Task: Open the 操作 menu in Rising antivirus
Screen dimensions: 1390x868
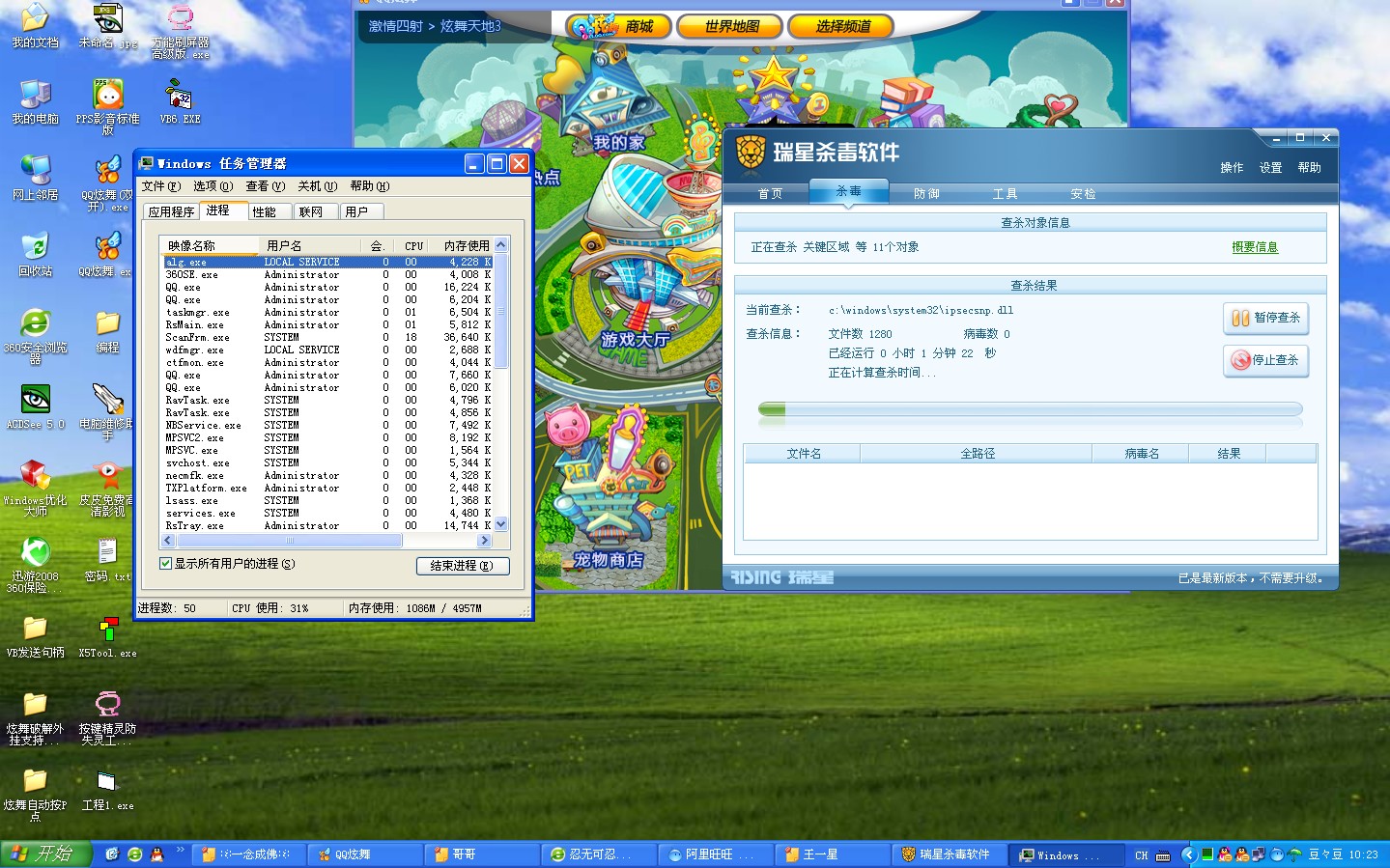Action: coord(1232,168)
